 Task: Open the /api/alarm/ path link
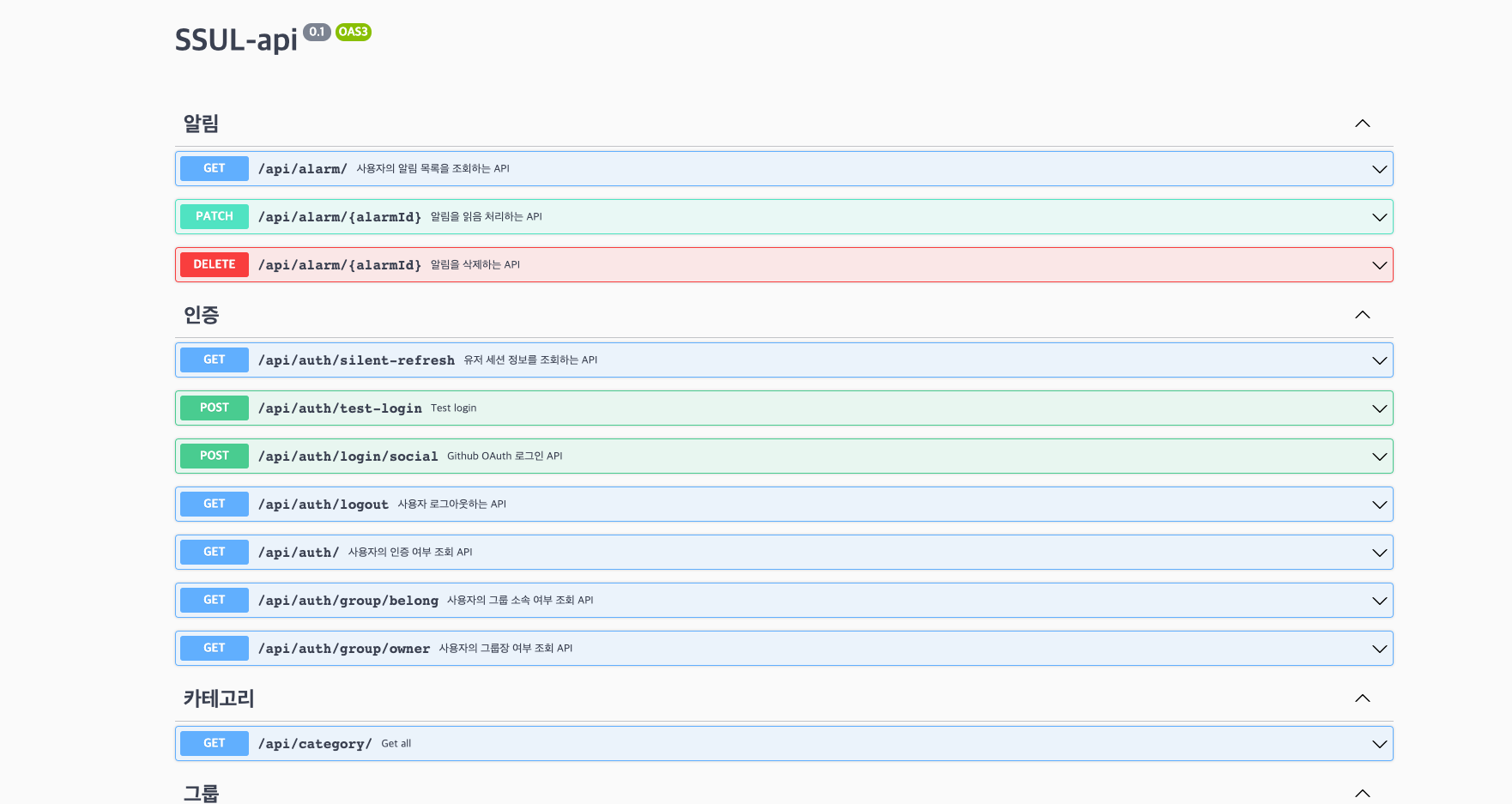(303, 169)
